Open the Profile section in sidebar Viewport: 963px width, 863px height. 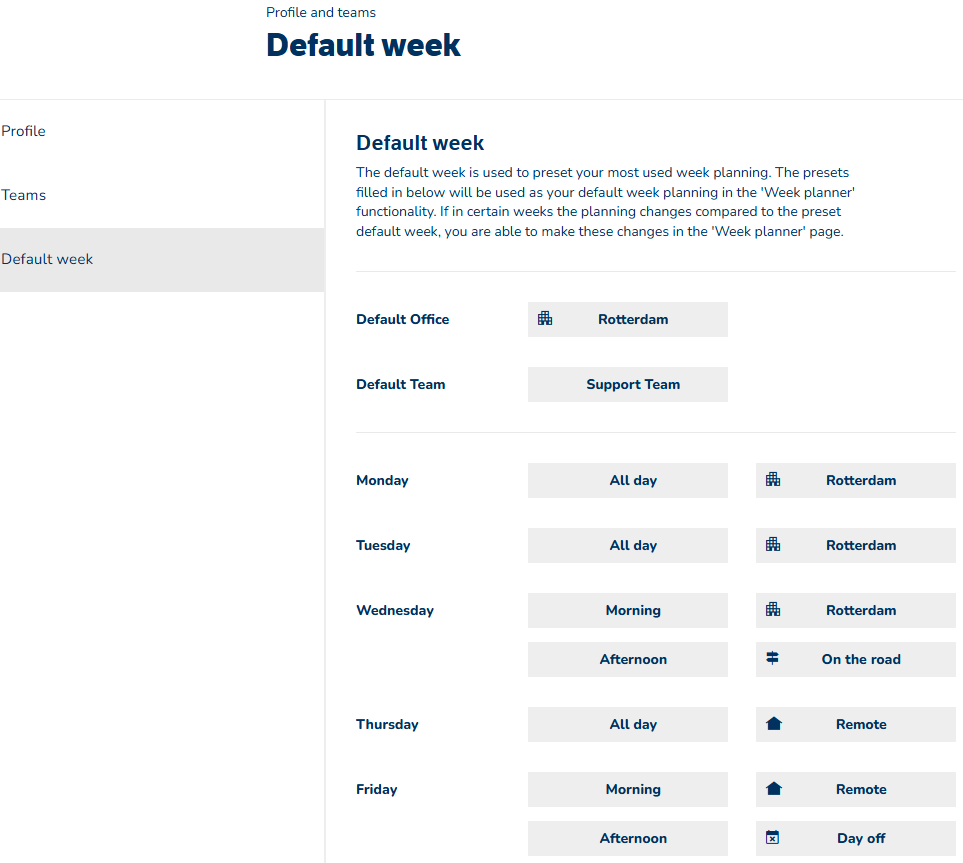24,131
